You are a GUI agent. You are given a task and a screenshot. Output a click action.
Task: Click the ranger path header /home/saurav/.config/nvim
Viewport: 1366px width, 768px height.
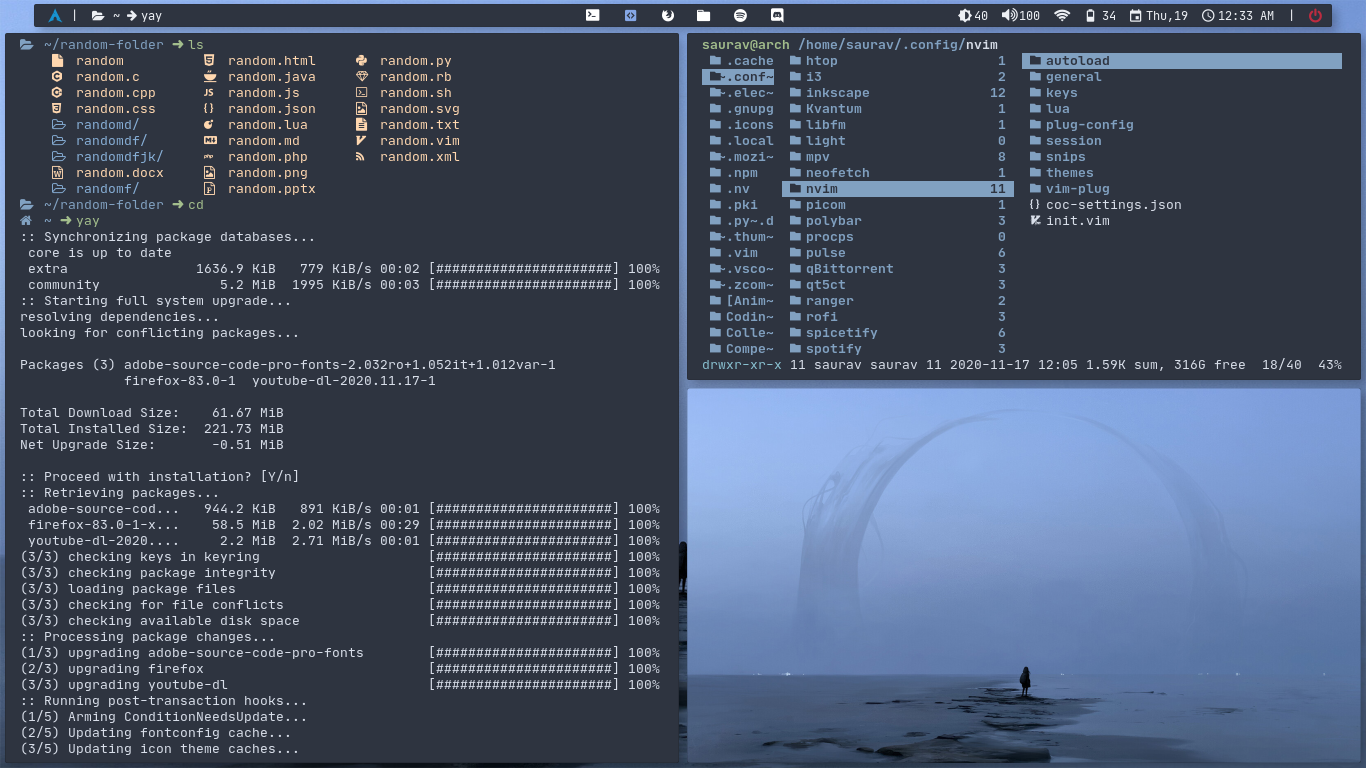click(x=898, y=45)
